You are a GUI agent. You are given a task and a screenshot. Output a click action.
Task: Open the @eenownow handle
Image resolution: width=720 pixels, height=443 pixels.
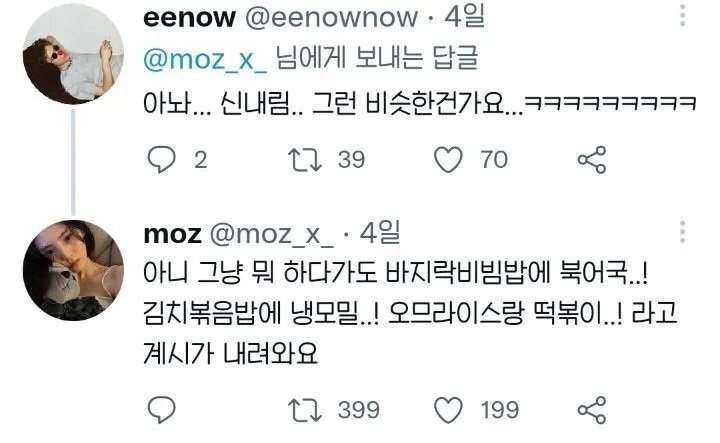(332, 17)
